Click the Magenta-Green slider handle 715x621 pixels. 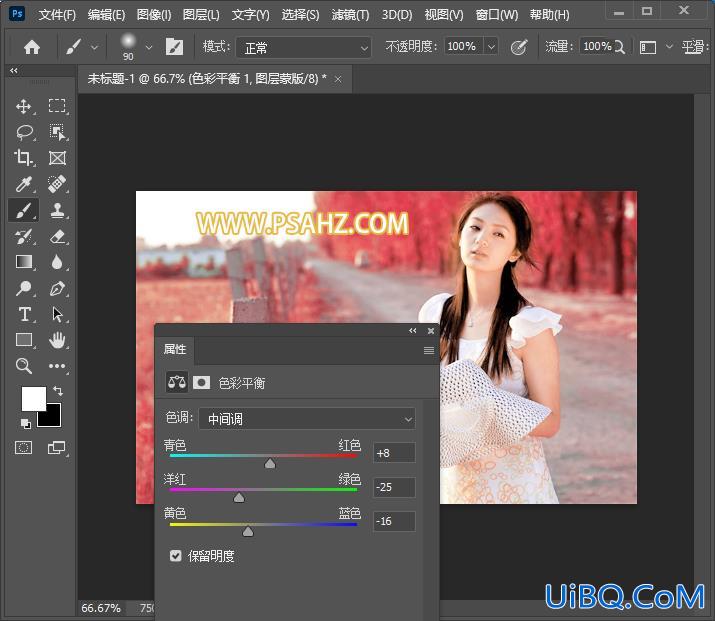tap(238, 497)
